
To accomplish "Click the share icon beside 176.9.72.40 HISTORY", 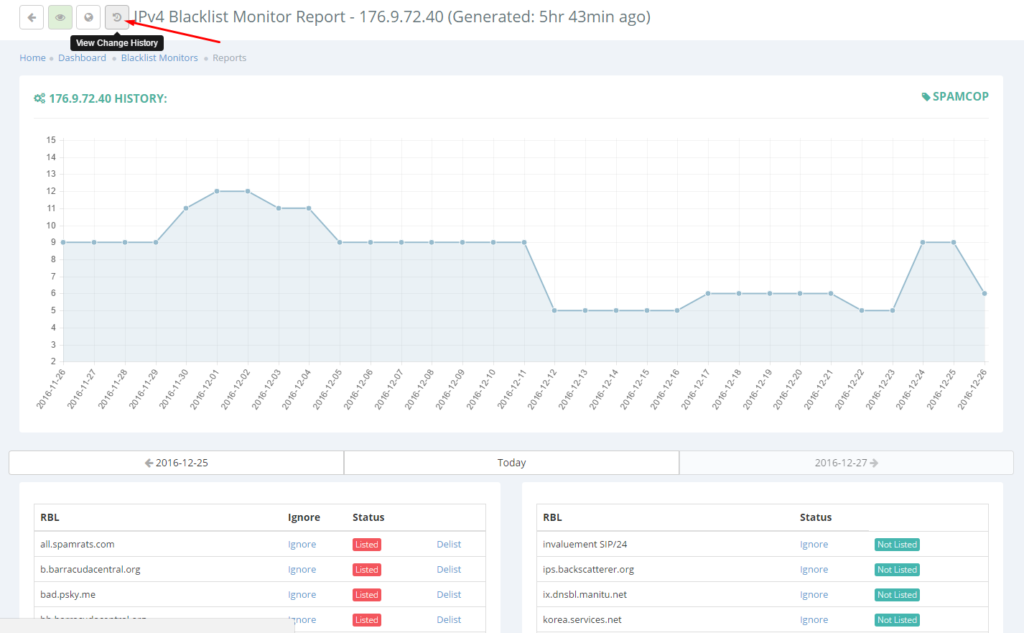I will pos(40,96).
